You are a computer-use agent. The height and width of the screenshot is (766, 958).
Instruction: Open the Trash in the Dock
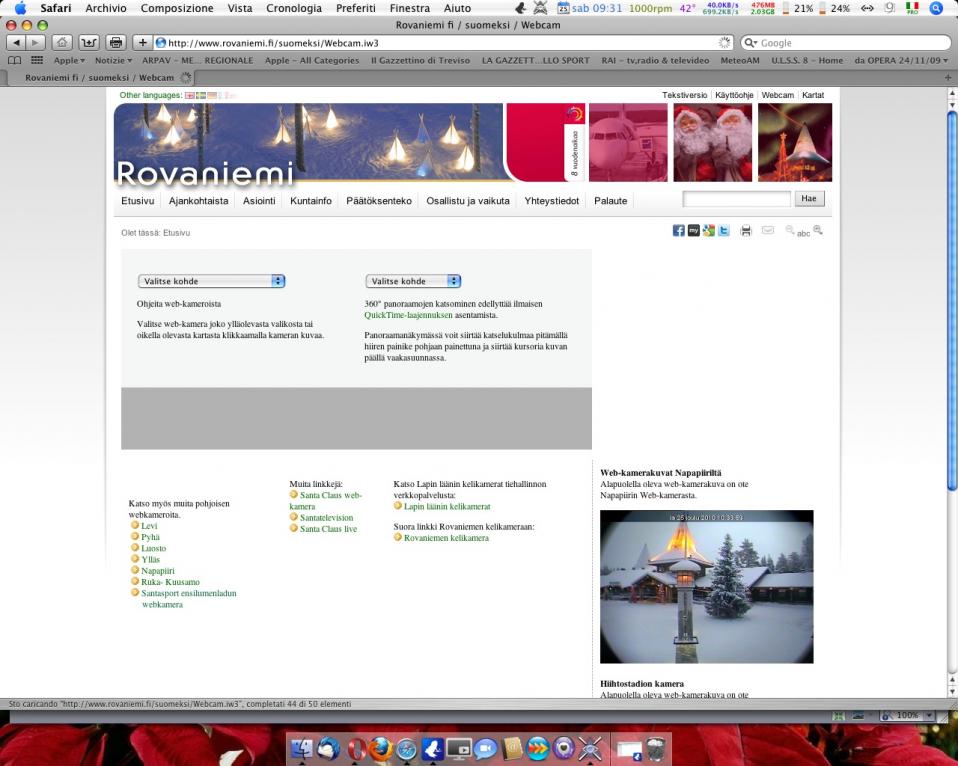[656, 749]
